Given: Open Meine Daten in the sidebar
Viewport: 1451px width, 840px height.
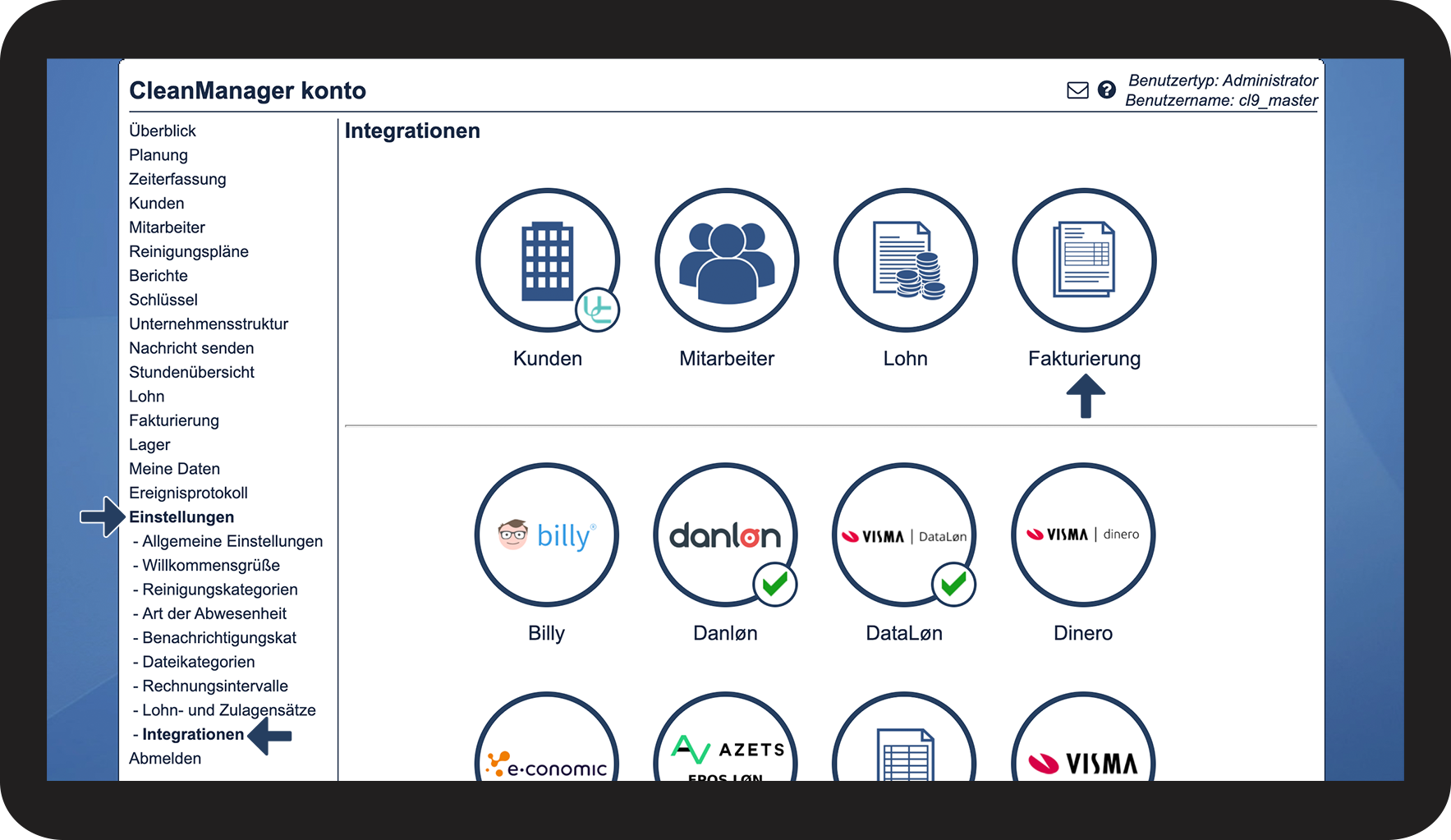Looking at the screenshot, I should (x=174, y=469).
